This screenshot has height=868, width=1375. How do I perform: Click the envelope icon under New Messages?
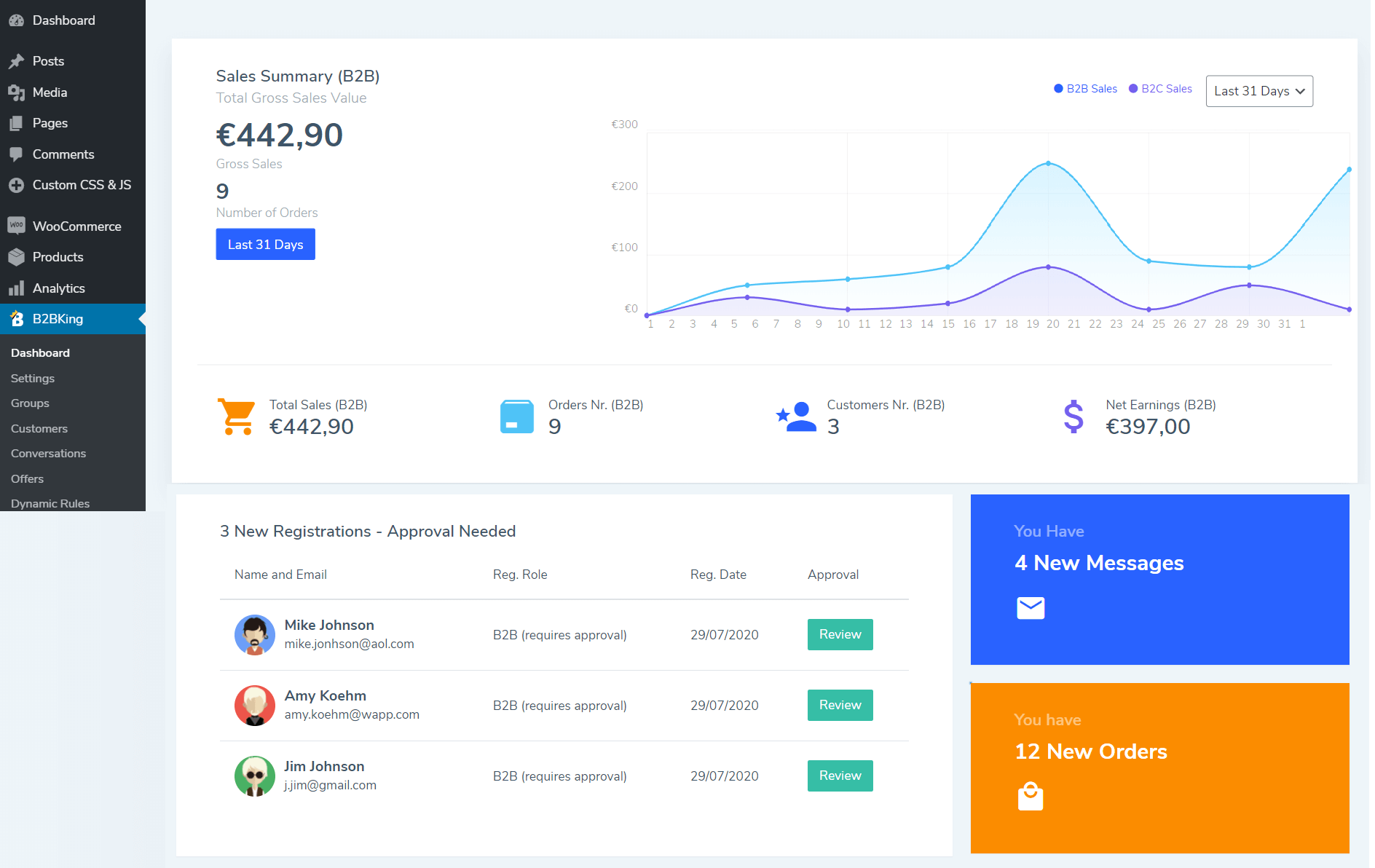1030,607
